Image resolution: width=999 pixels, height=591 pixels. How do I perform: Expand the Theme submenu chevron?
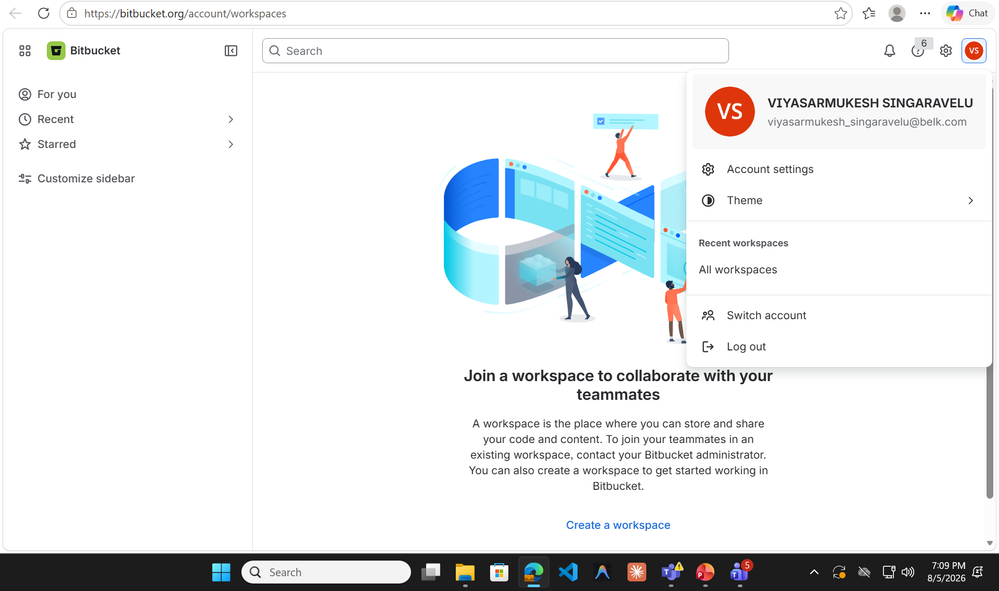[x=970, y=201]
